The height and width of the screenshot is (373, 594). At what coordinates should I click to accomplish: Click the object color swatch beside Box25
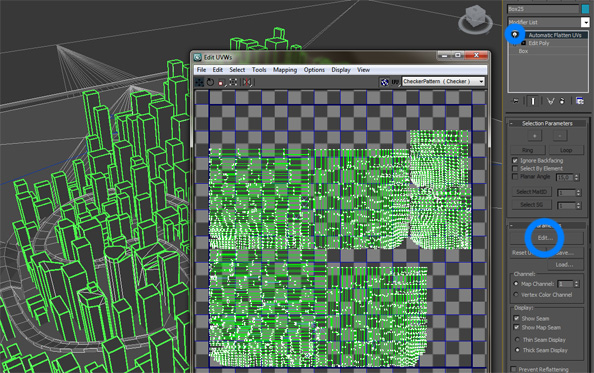tap(585, 9)
